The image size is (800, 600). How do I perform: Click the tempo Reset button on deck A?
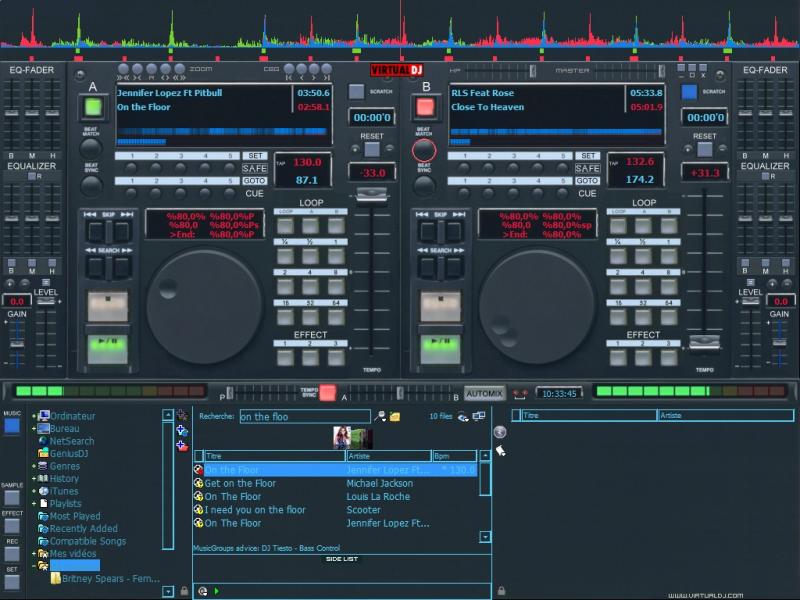click(x=372, y=149)
